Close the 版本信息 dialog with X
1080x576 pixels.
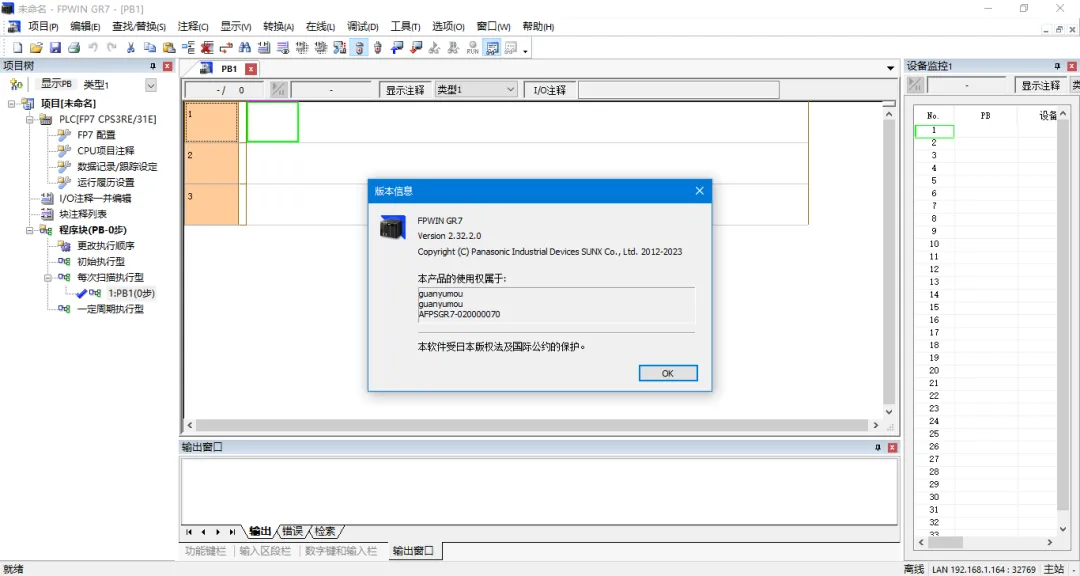pyautogui.click(x=700, y=191)
